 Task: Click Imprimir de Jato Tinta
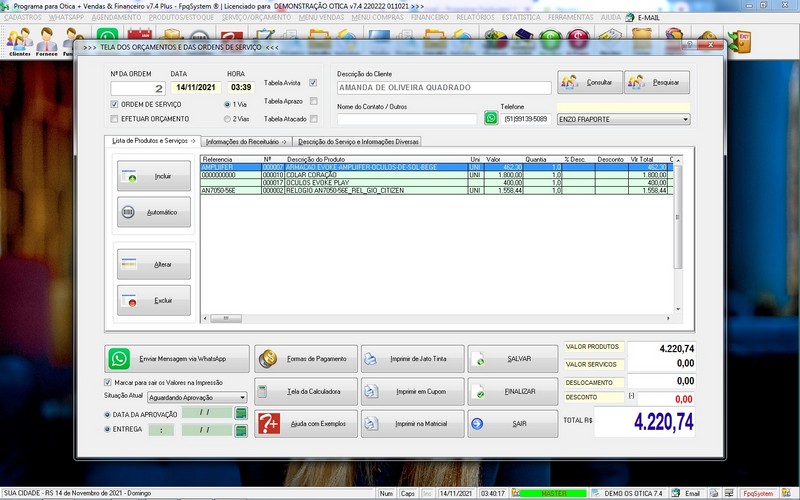pos(413,359)
